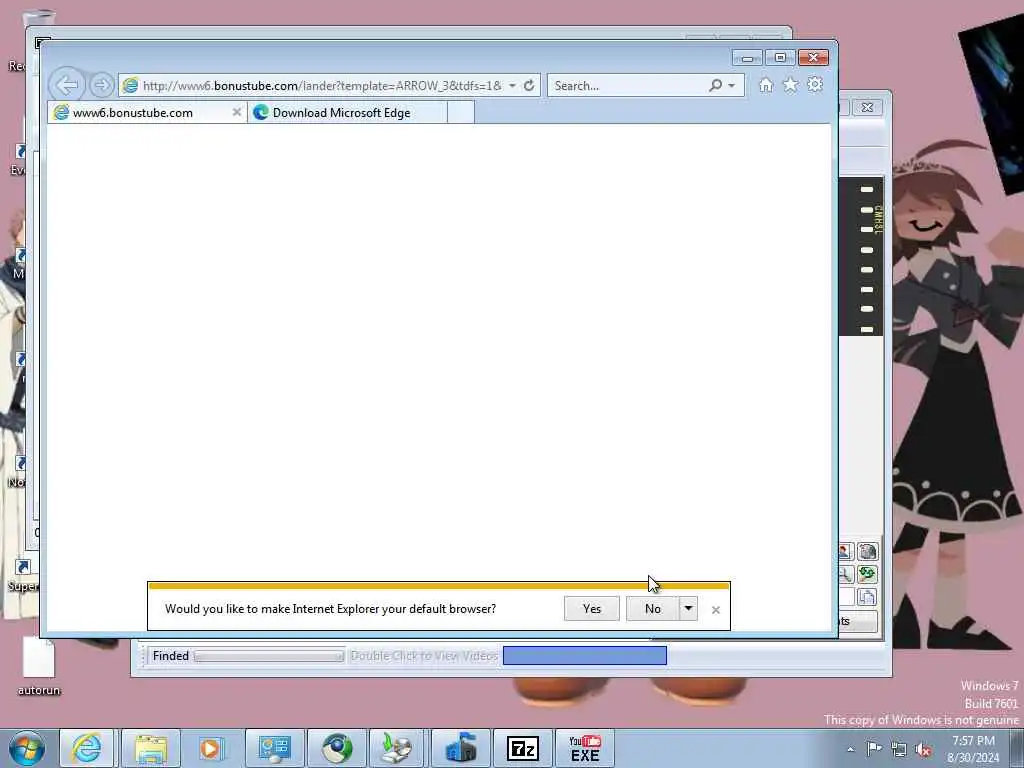1024x768 pixels.
Task: Click the blue bar in back window
Action: point(584,656)
